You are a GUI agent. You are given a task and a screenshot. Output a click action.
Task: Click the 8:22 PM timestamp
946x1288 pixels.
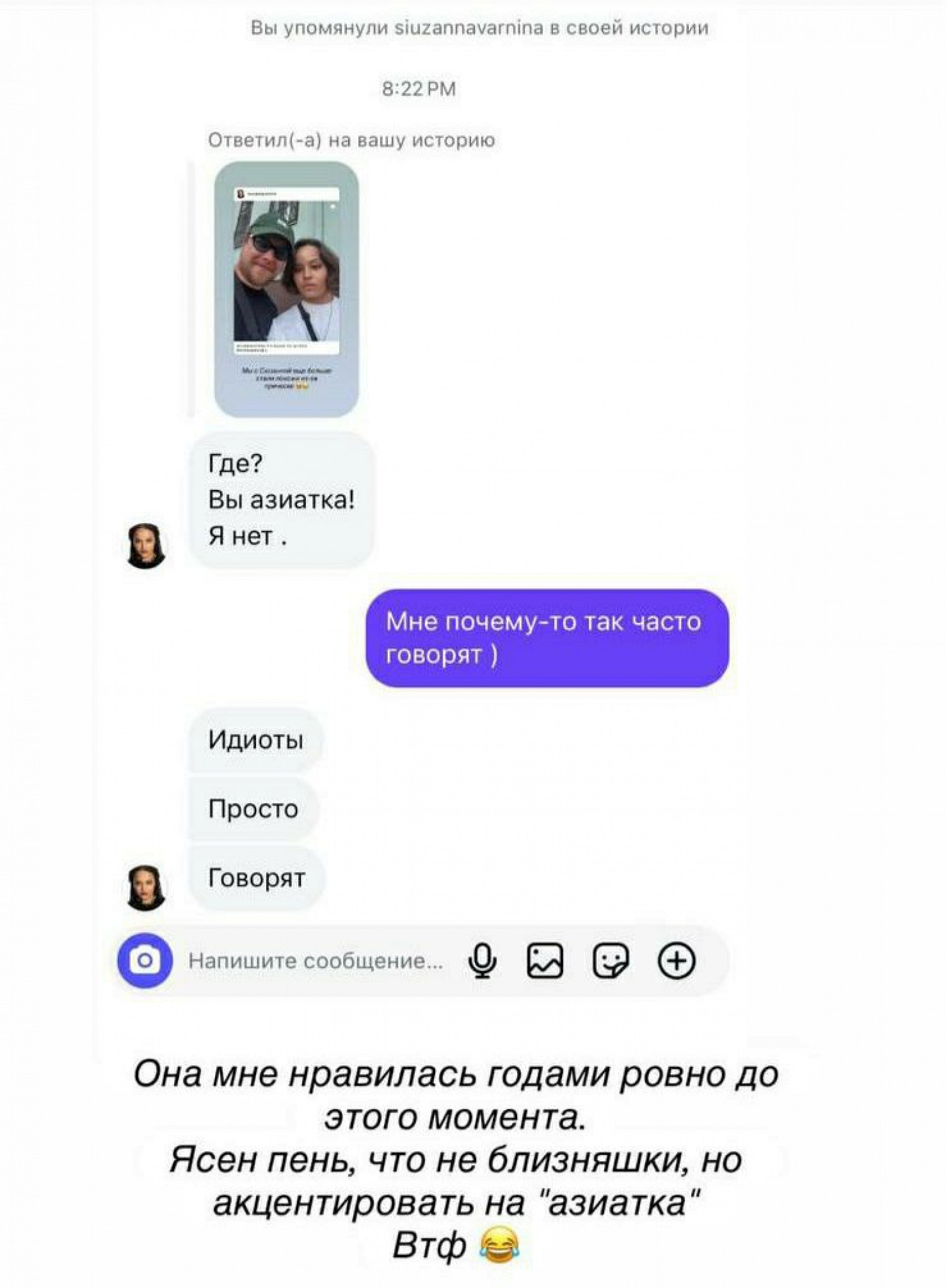419,88
